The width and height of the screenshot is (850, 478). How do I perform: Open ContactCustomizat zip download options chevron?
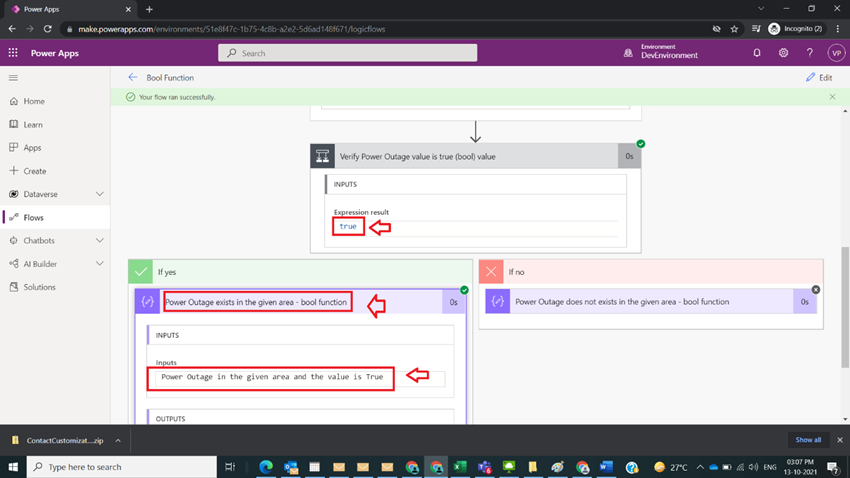(118, 441)
